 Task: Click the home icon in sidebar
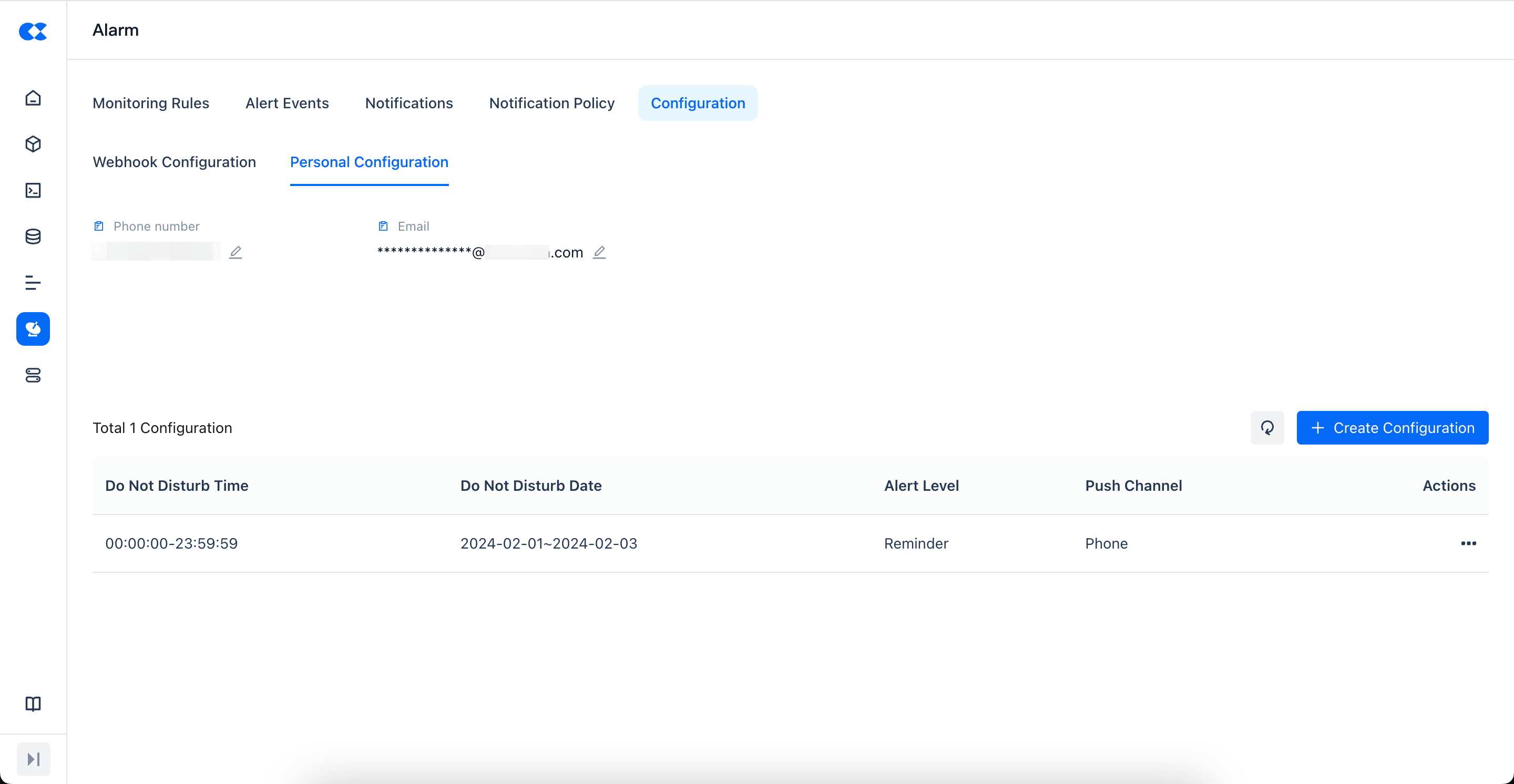click(33, 98)
